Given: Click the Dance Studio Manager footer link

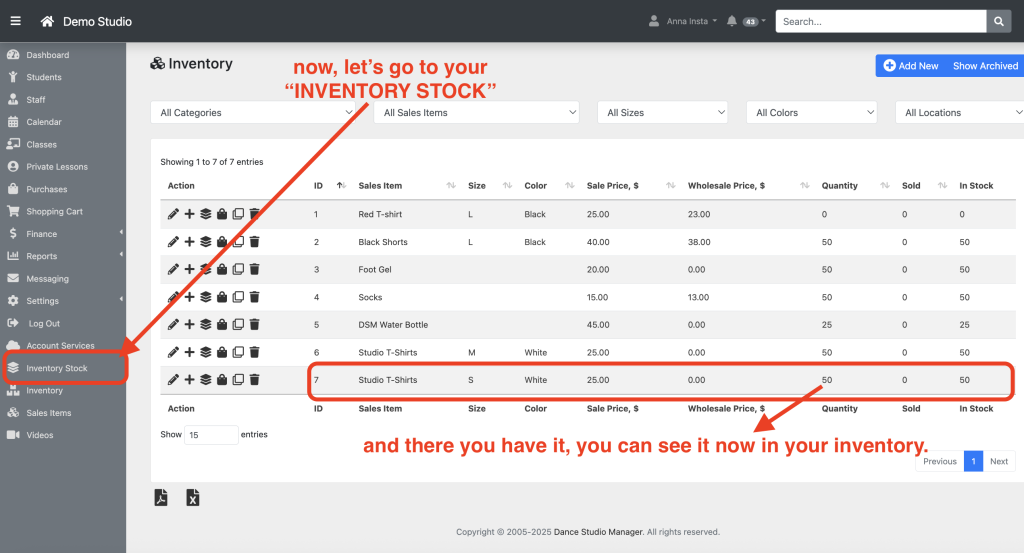Looking at the screenshot, I should click(598, 532).
